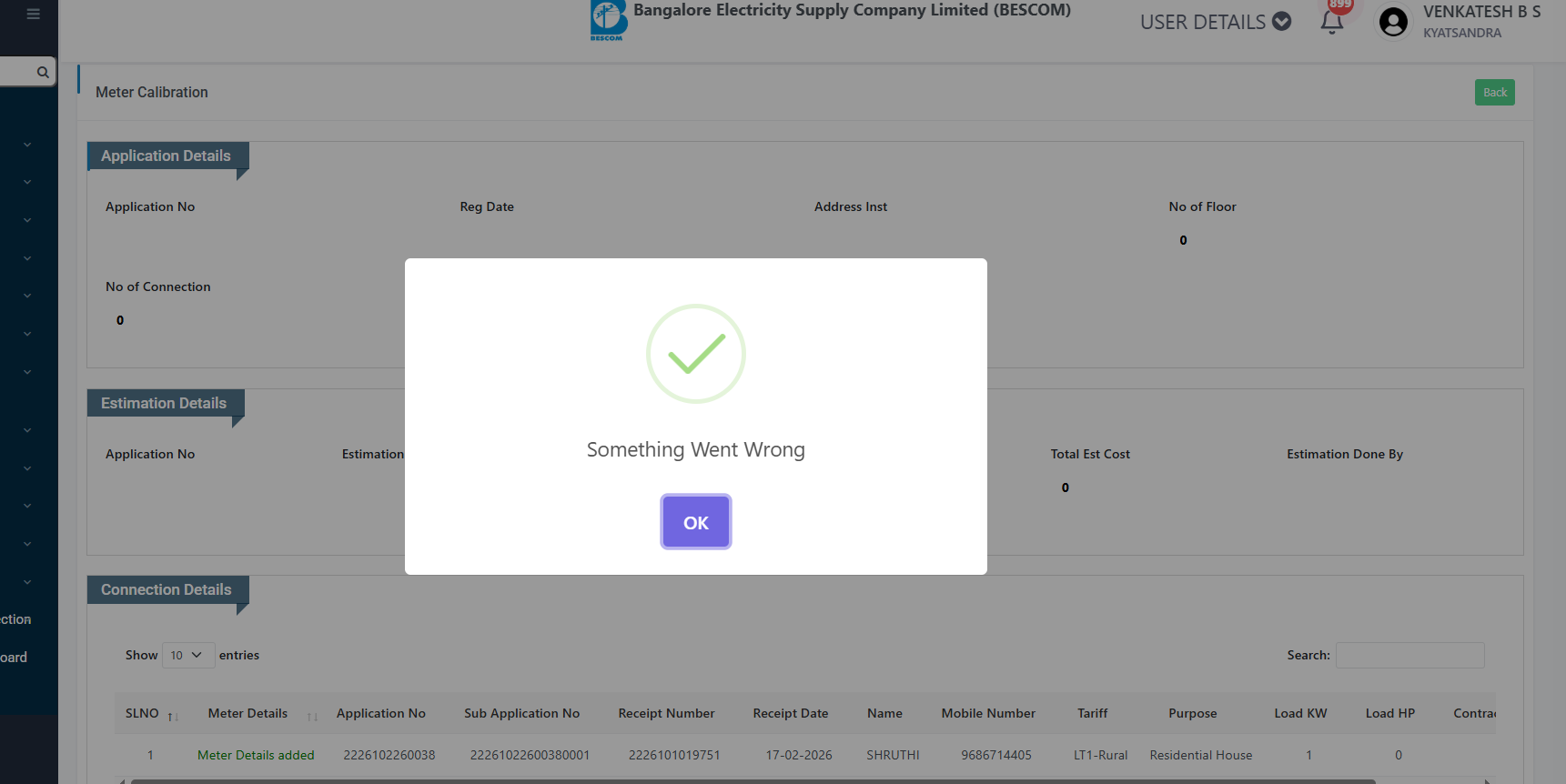Viewport: 1566px width, 784px height.
Task: Click the hamburger menu icon
Action: coord(34,15)
